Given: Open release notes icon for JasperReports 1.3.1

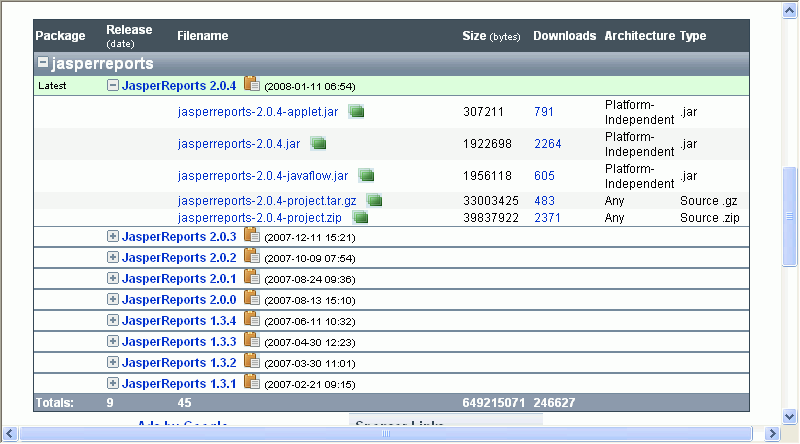Looking at the screenshot, I should (x=252, y=382).
